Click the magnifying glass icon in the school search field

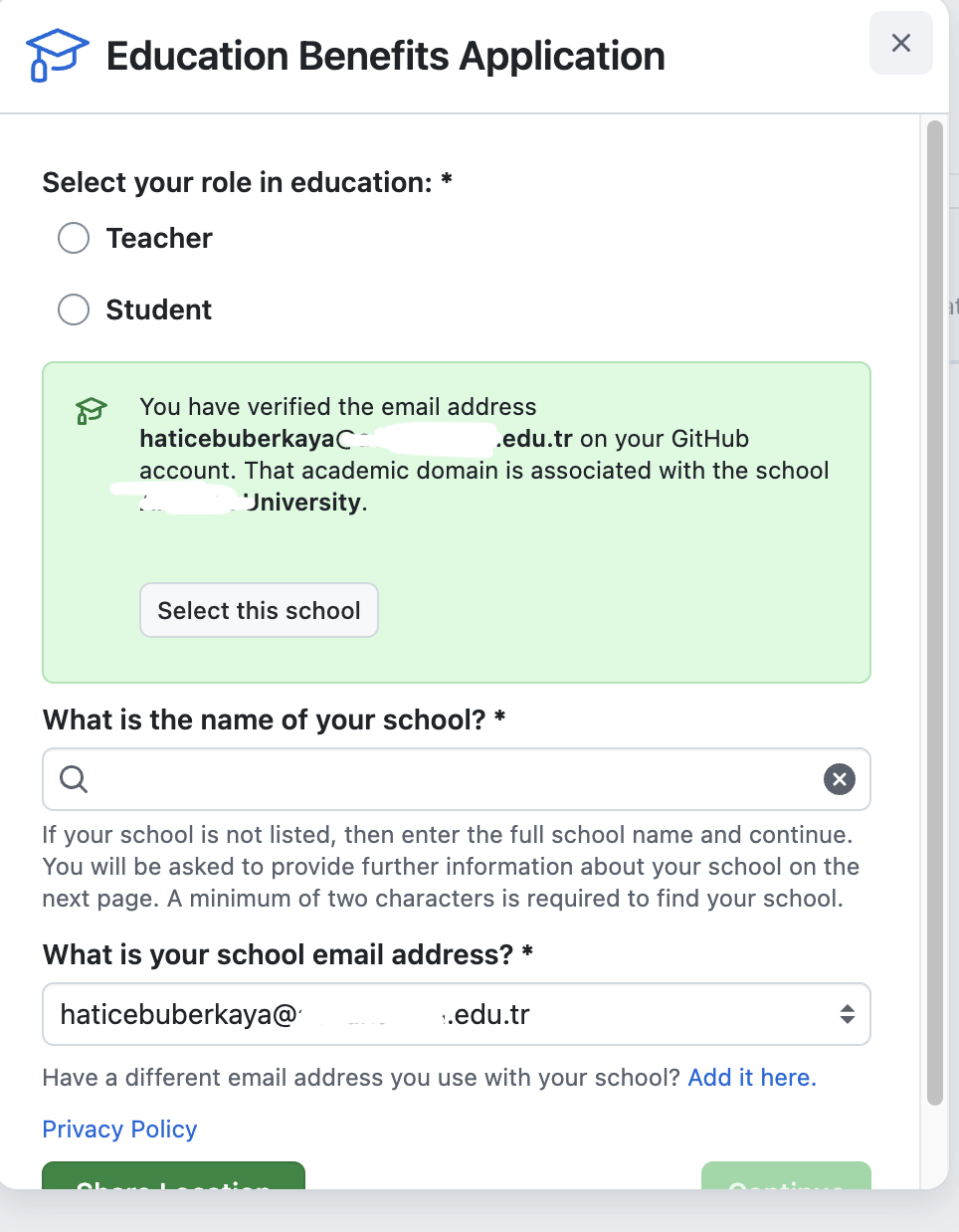point(72,779)
